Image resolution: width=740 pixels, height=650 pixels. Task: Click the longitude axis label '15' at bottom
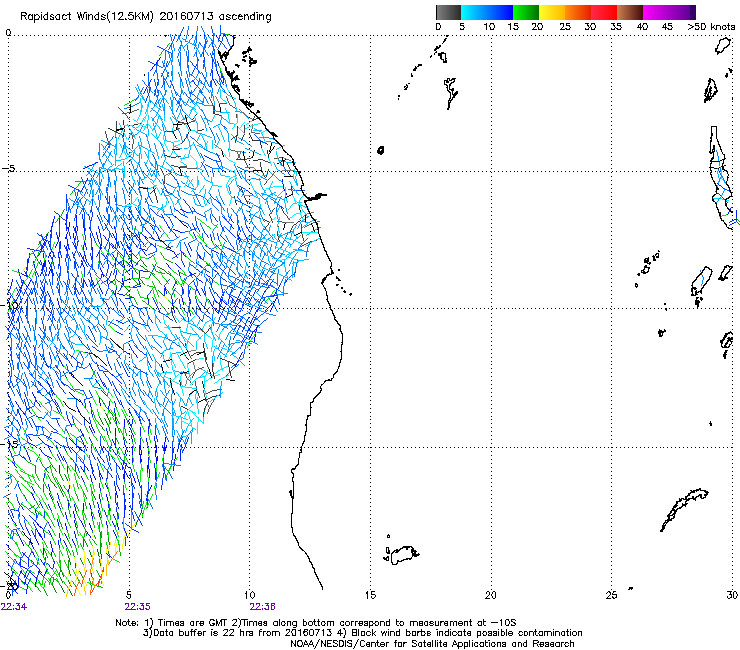click(x=370, y=595)
